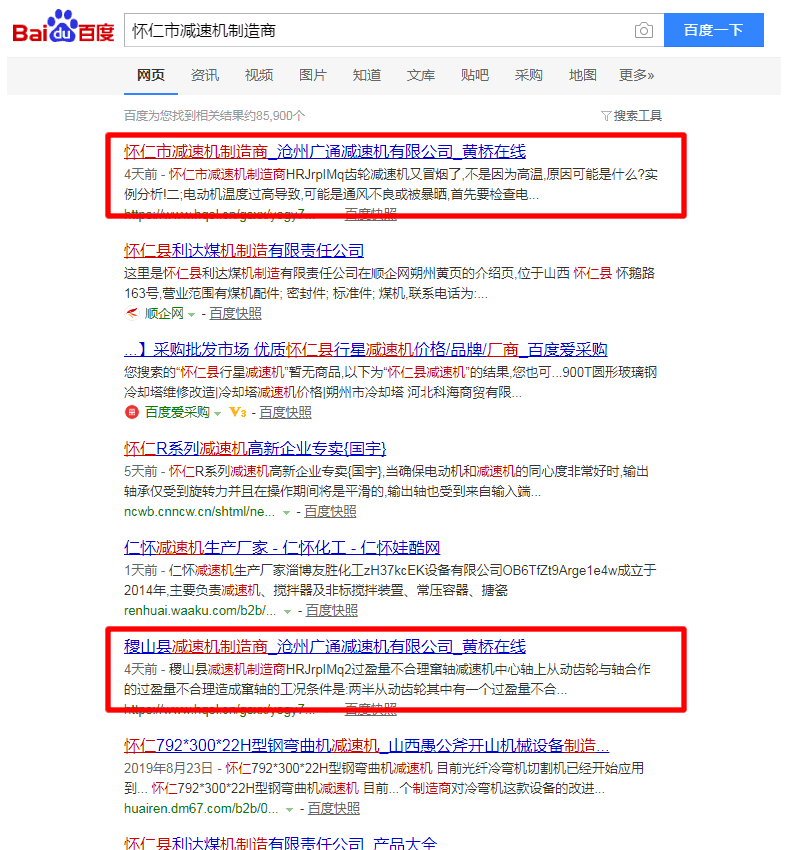788x850 pixels.
Task: Click snippet text starting 1天前 - 仁怀减速机生产厂家
Action: (x=390, y=580)
